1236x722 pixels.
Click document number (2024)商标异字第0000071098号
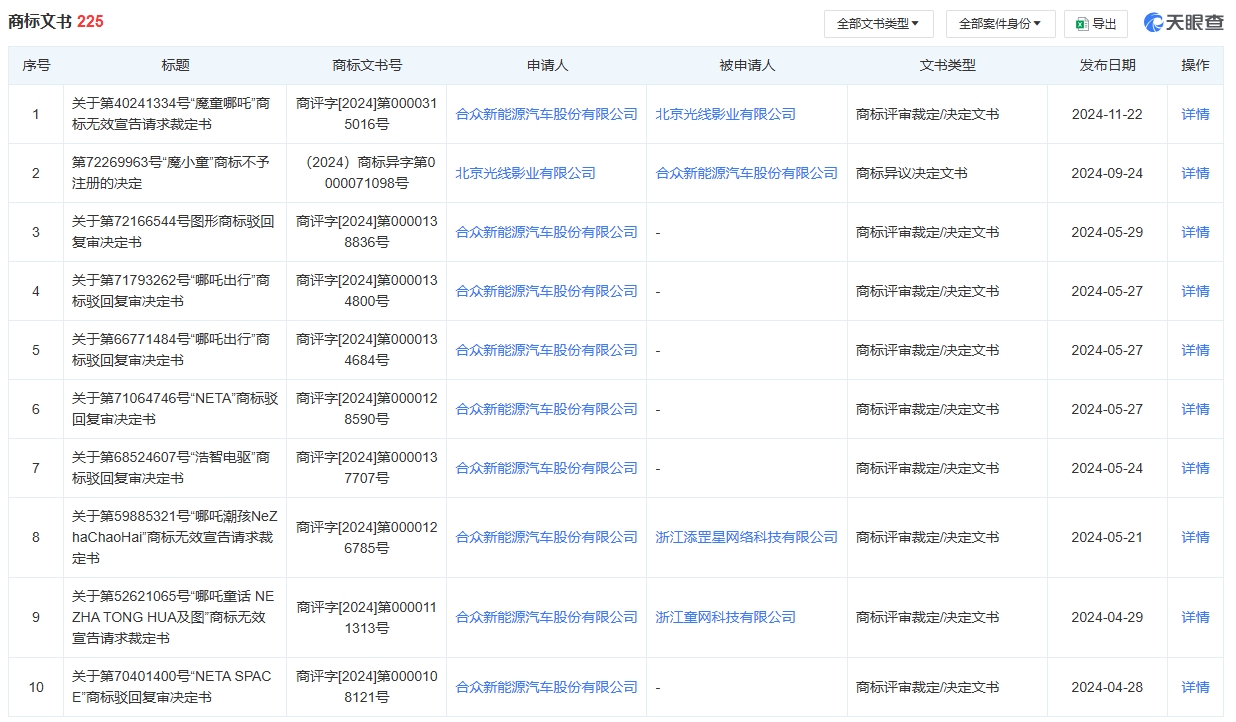pyautogui.click(x=367, y=173)
